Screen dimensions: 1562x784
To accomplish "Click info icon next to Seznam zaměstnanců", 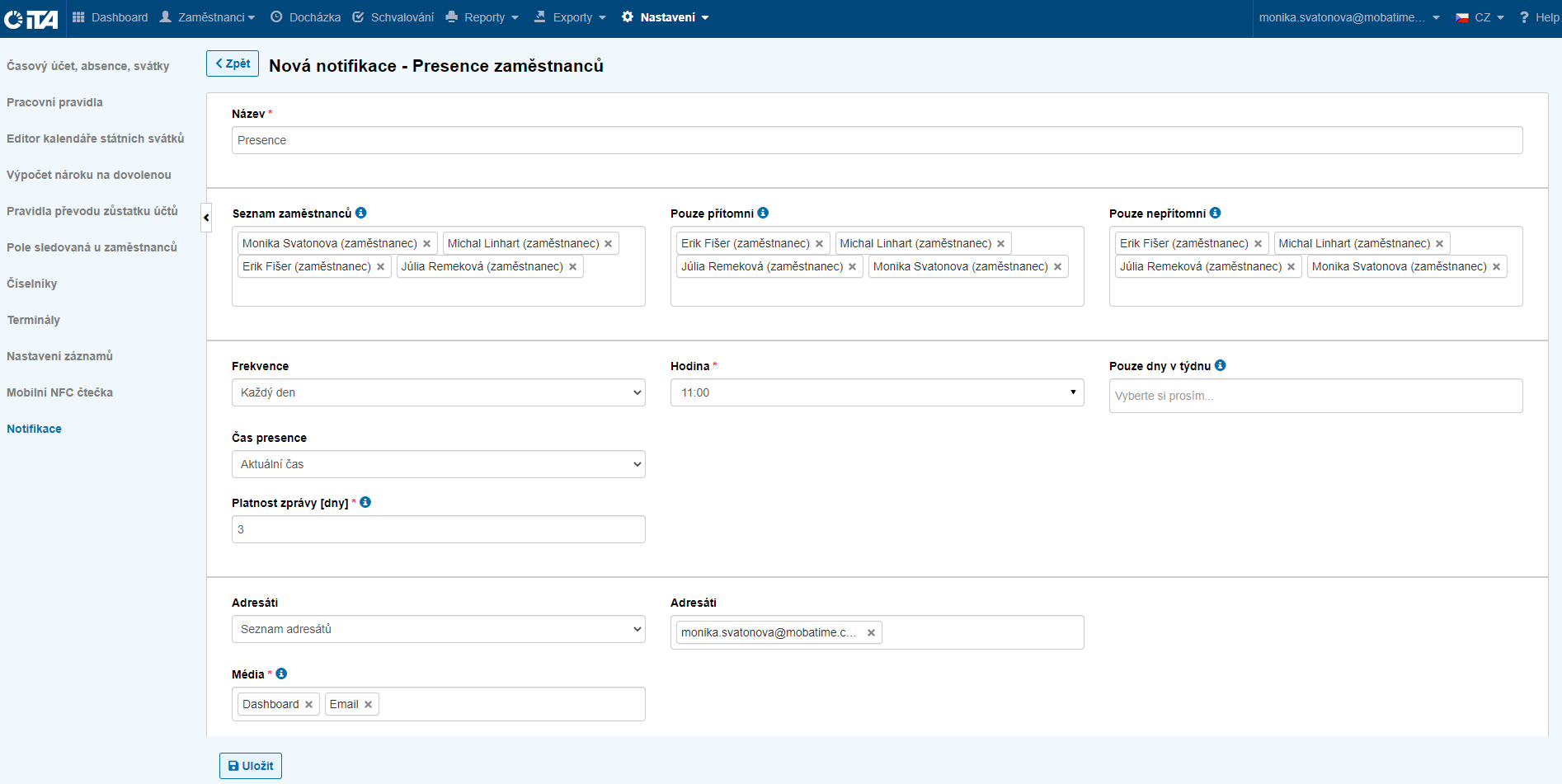I will [360, 213].
